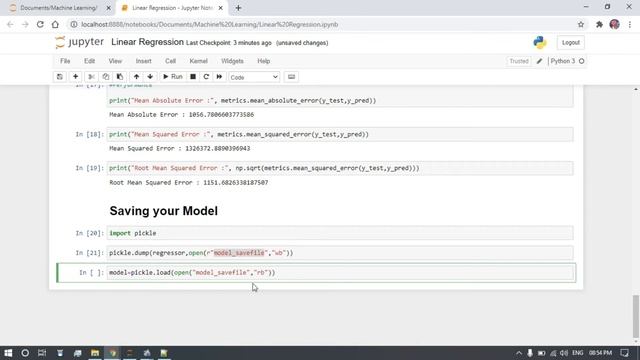Open a new browser tab
Viewport: 640px width, 360px height.
pos(238,8)
